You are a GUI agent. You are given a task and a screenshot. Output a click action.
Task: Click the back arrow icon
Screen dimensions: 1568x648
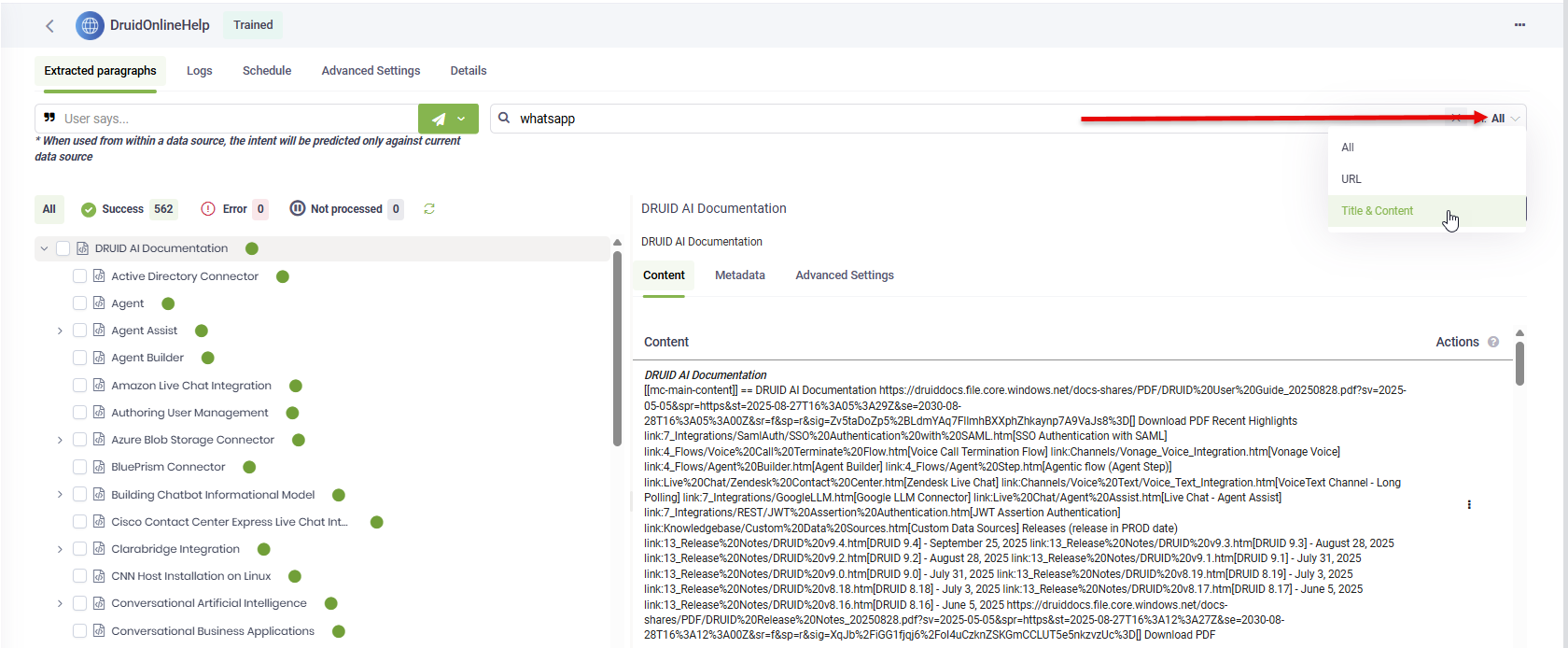(49, 26)
